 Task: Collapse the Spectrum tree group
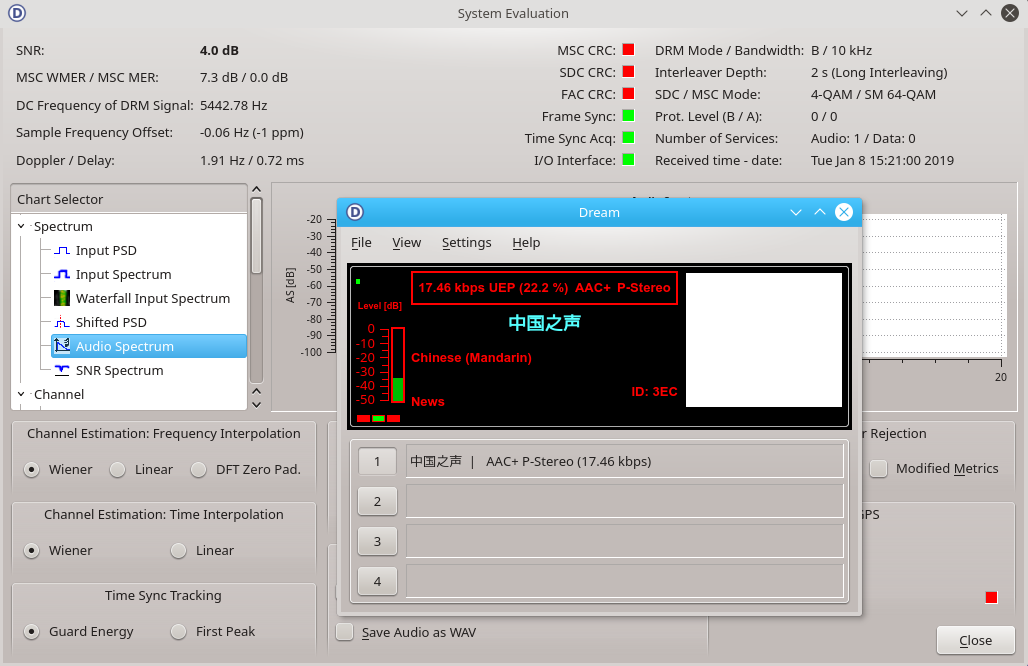pos(21,226)
